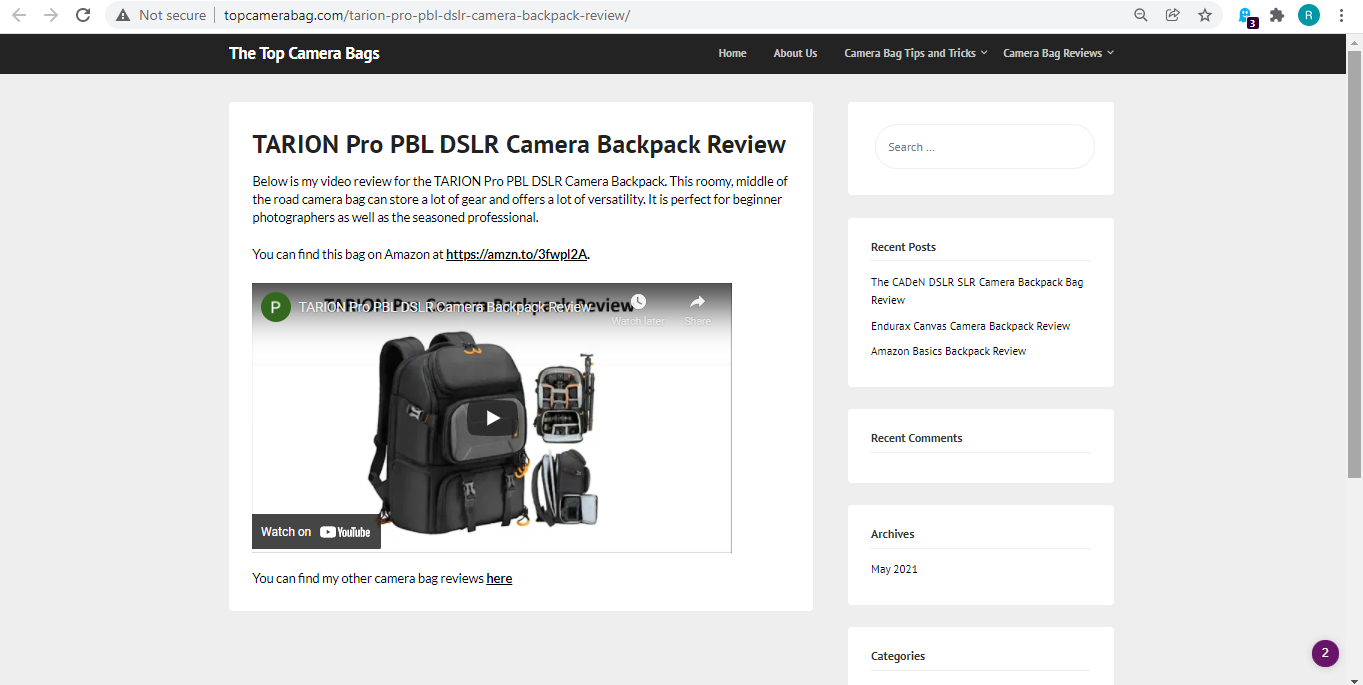The width and height of the screenshot is (1363, 685).
Task: Bookmark this page with star icon
Action: click(1205, 15)
